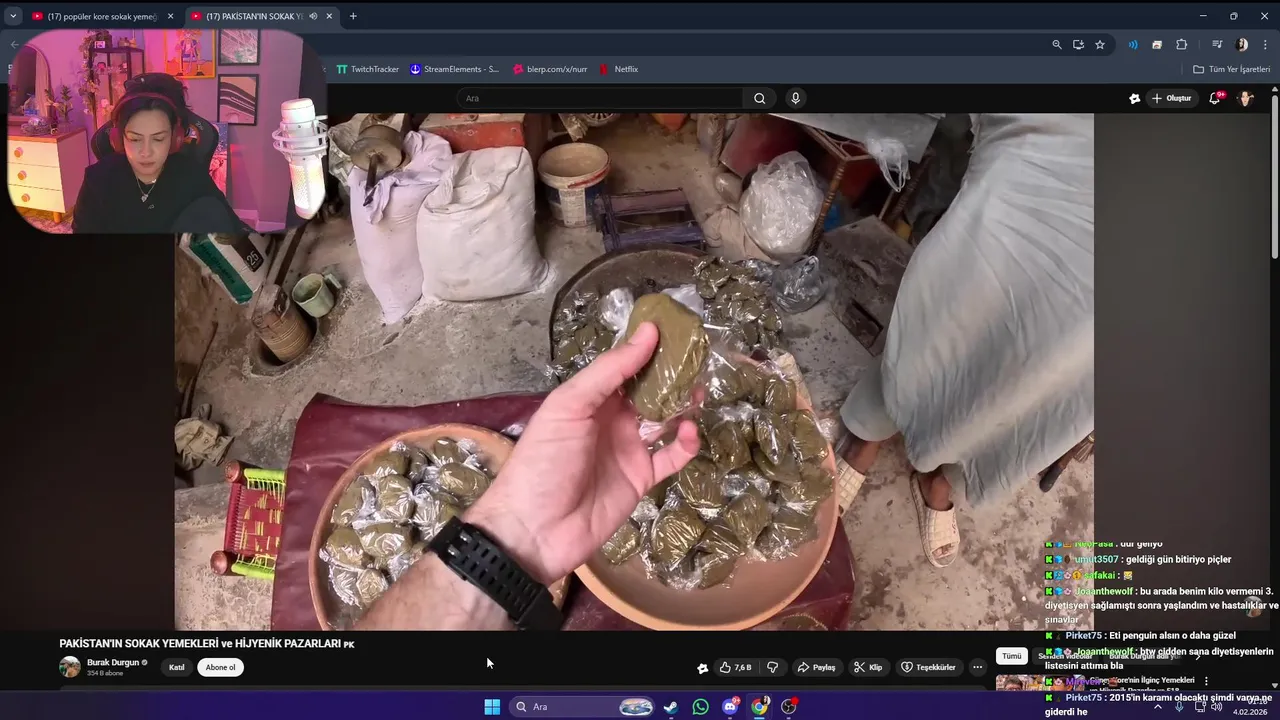Screen dimensions: 1280x720
Task: Bookmark this page with the star icon
Action: click(1100, 44)
